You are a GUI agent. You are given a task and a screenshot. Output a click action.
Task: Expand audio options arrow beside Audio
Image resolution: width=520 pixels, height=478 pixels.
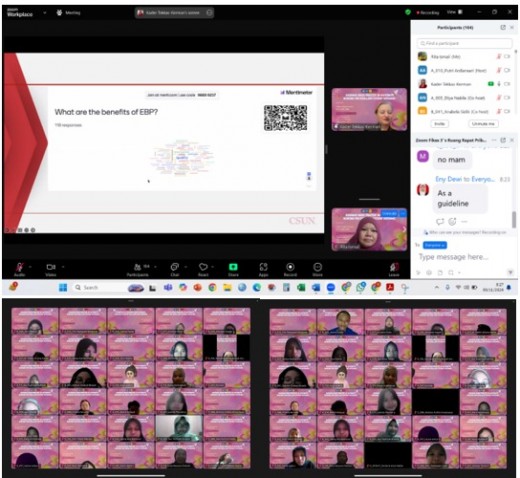[x=30, y=267]
